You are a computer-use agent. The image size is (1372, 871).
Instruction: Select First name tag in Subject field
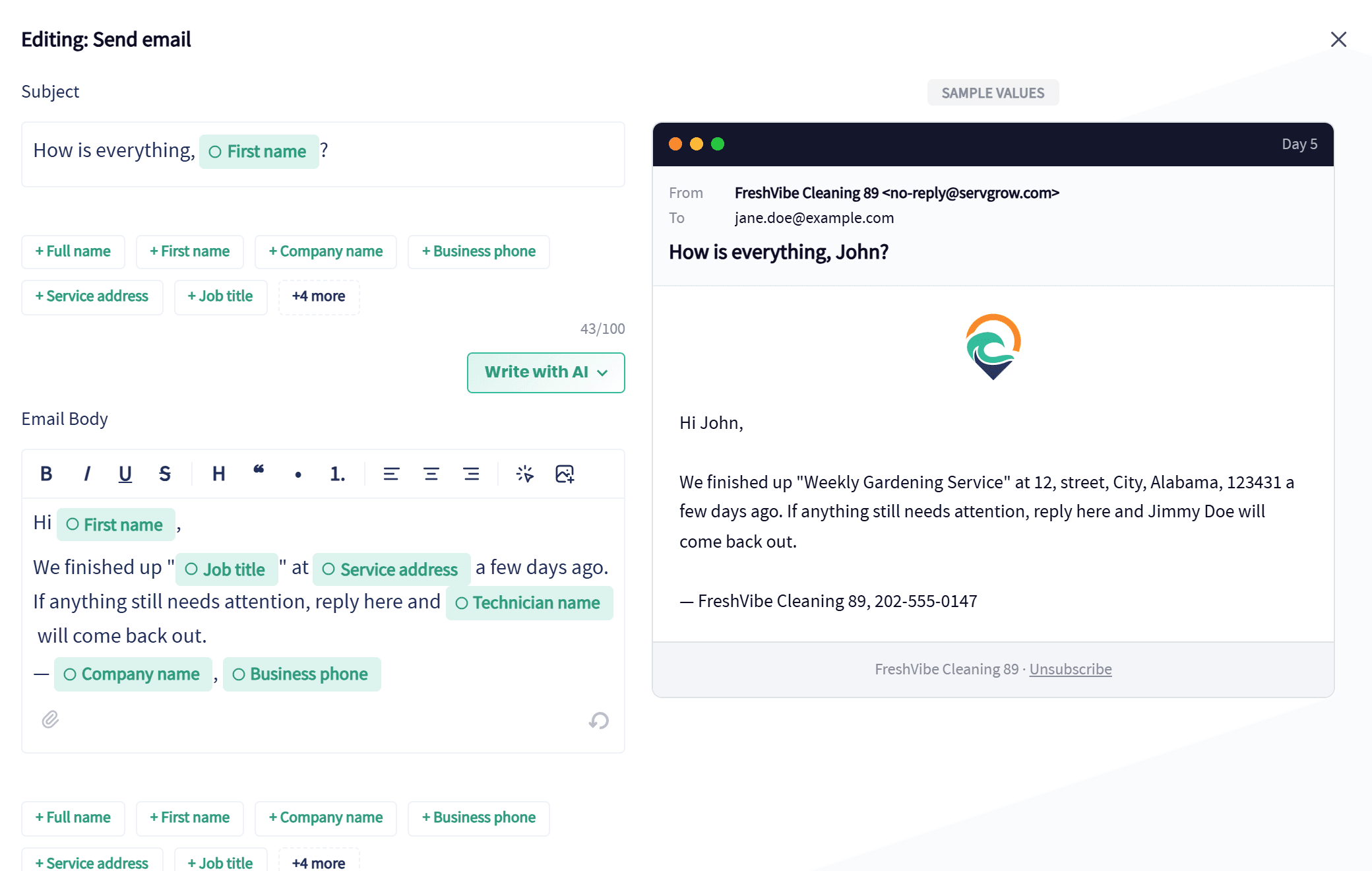[x=259, y=152]
